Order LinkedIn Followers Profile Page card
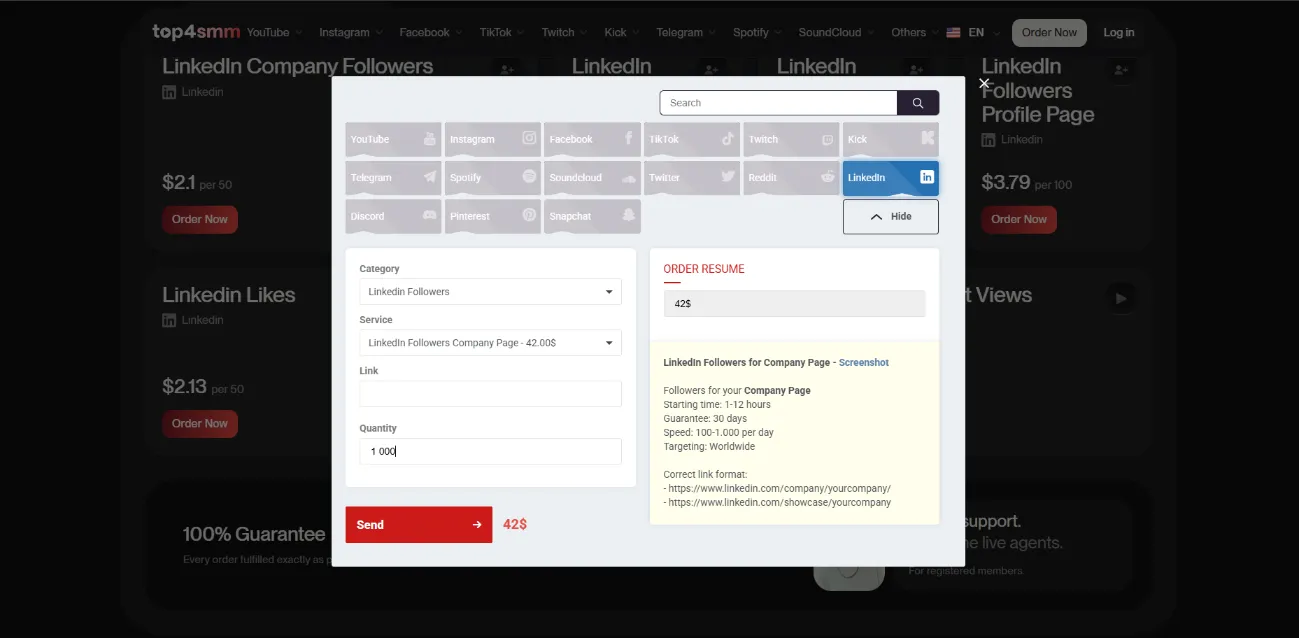This screenshot has width=1299, height=638. coord(1019,219)
